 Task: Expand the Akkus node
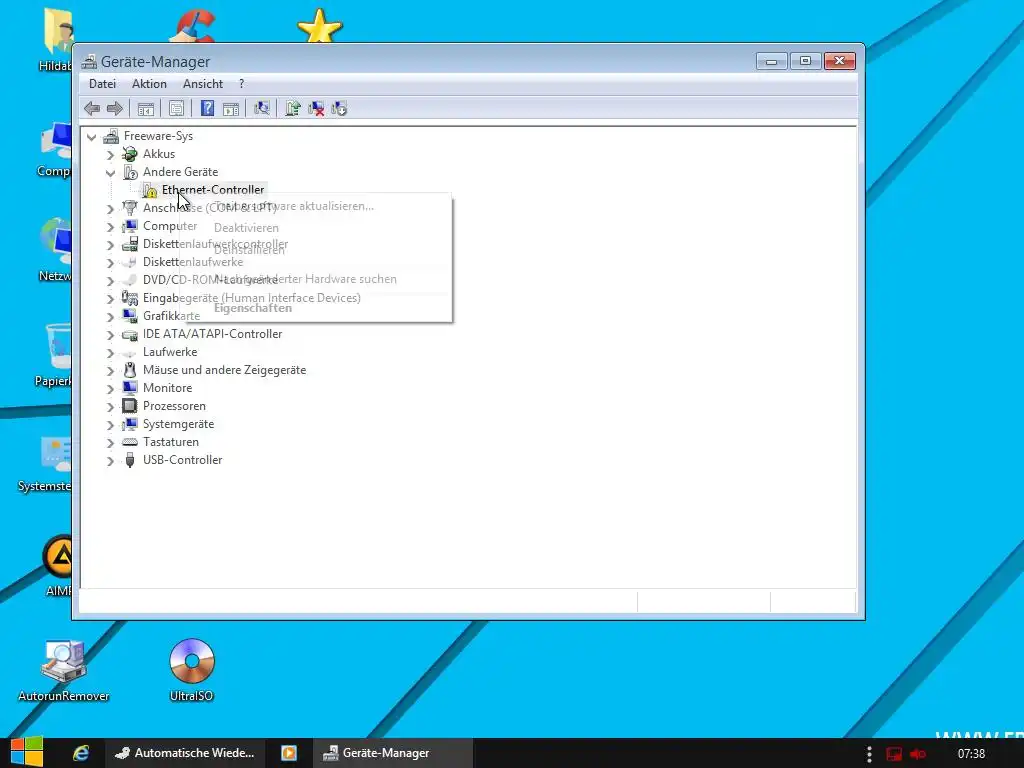(110, 155)
